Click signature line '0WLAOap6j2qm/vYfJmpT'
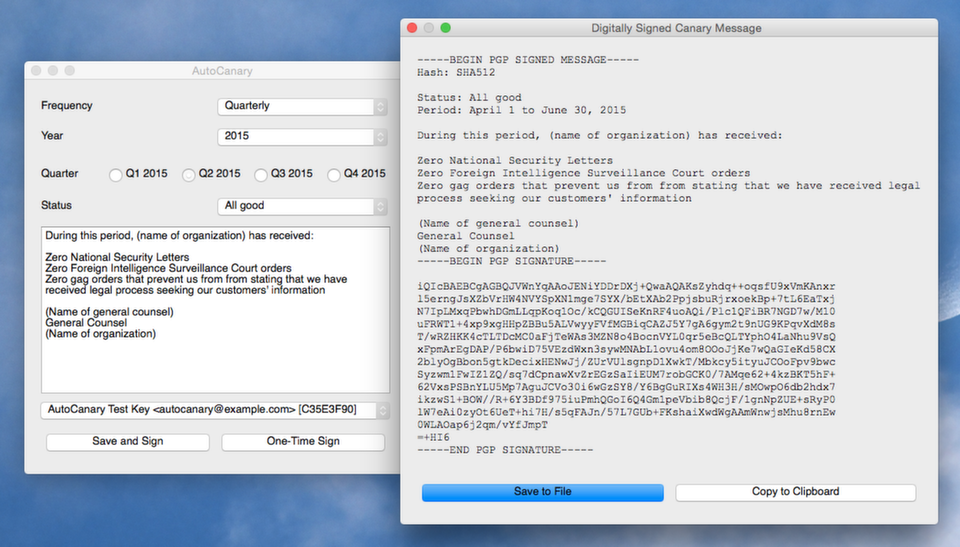Image resolution: width=960 pixels, height=547 pixels. click(x=482, y=424)
